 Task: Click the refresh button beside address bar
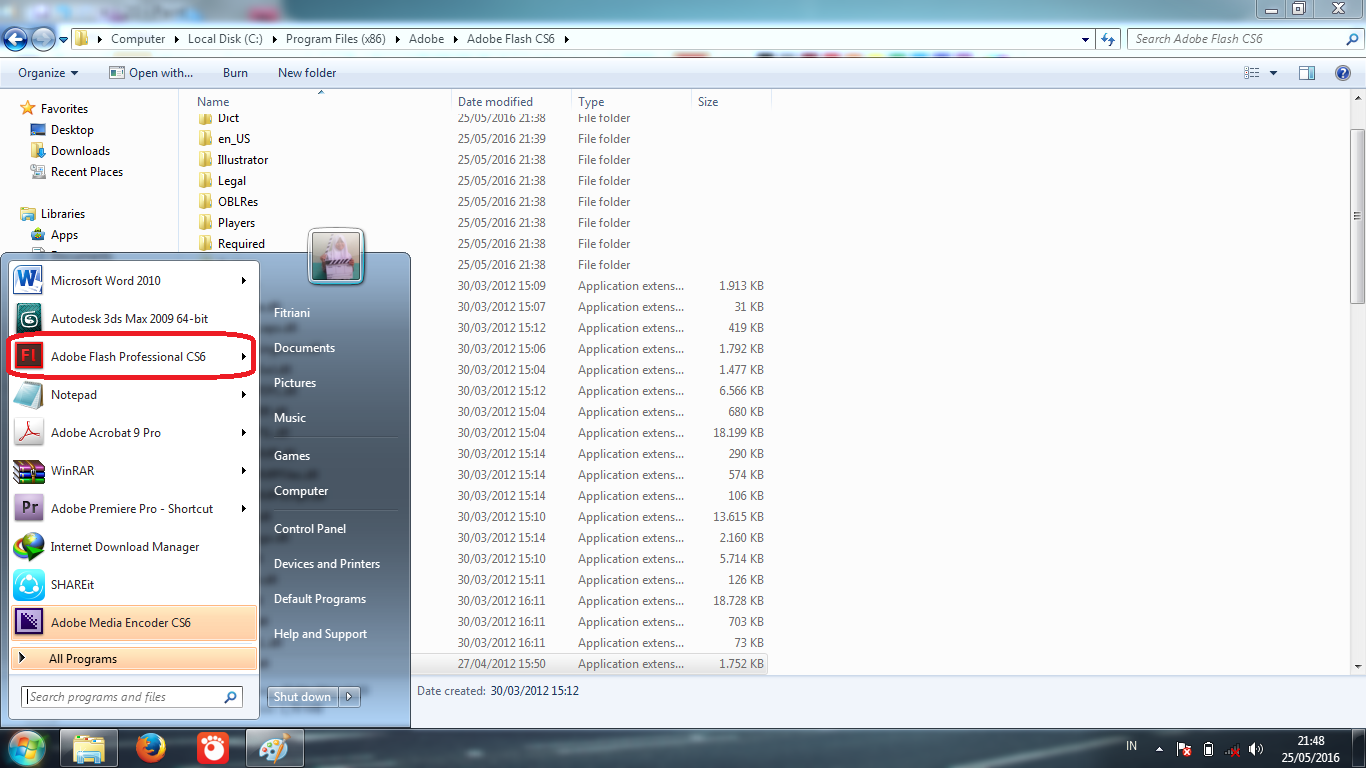(1108, 39)
